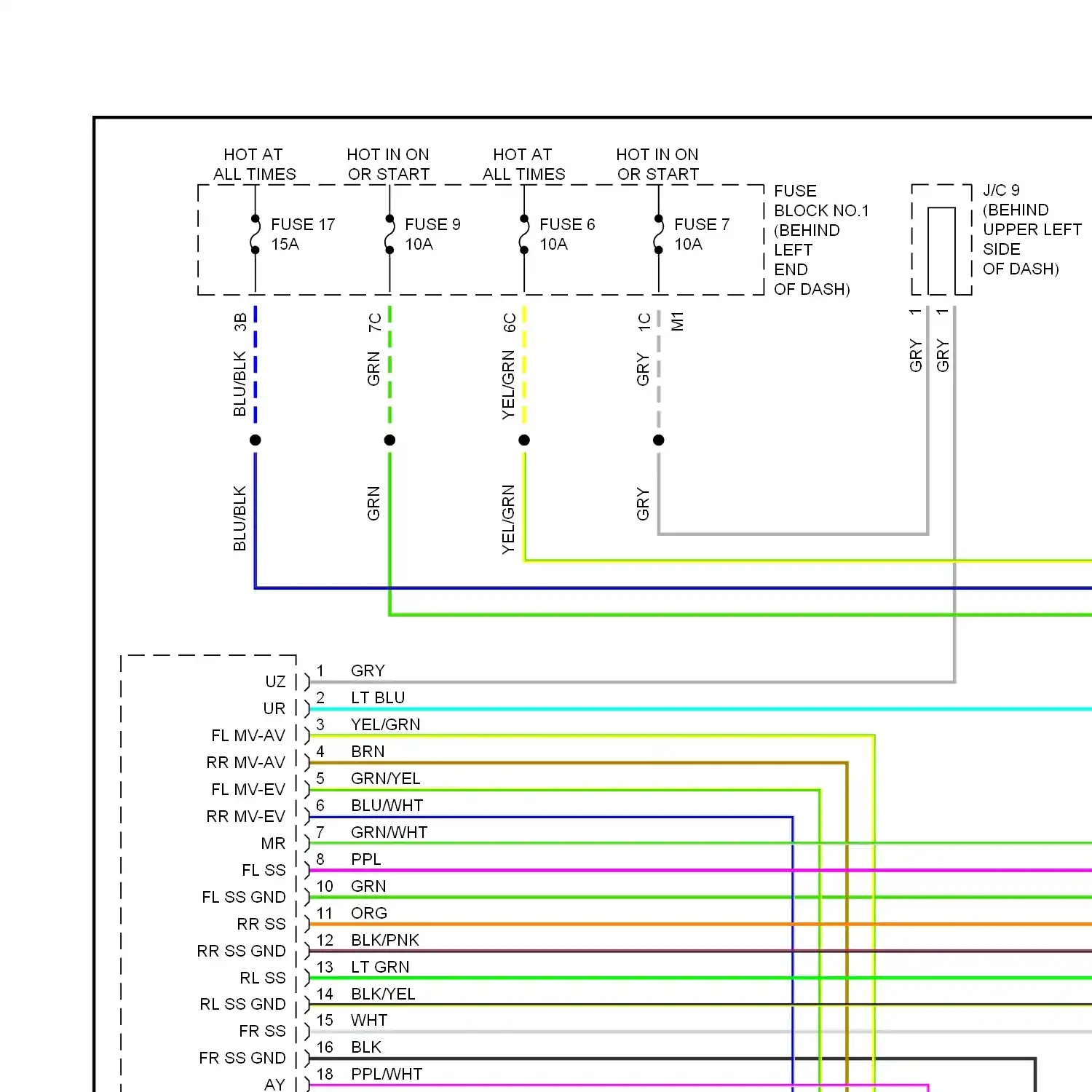Click HOT IN ON OR START above FUSE 7
The width and height of the screenshot is (1092, 1092).
(657, 165)
